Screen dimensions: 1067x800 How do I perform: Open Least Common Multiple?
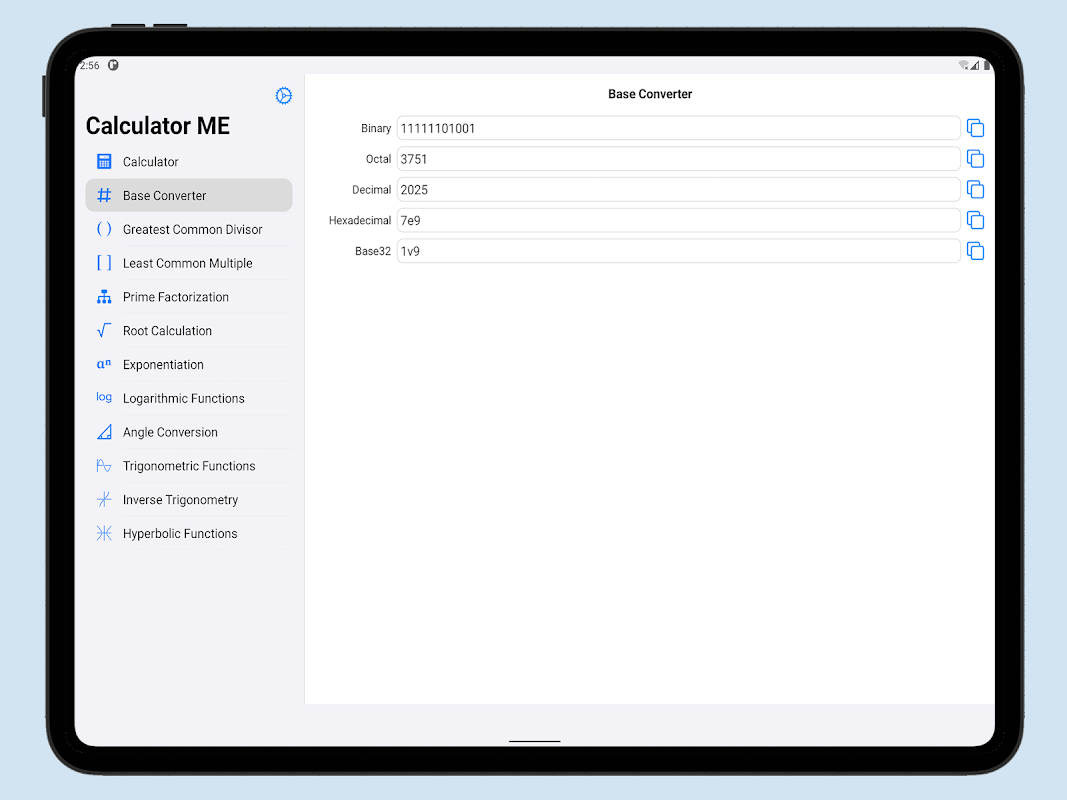click(x=189, y=263)
